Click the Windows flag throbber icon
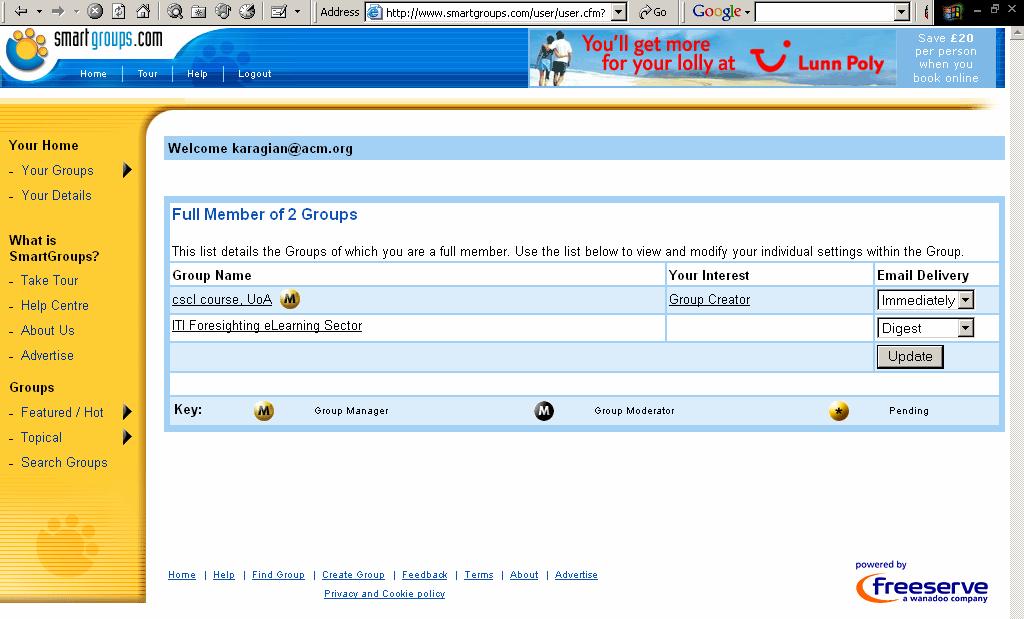 click(x=952, y=12)
